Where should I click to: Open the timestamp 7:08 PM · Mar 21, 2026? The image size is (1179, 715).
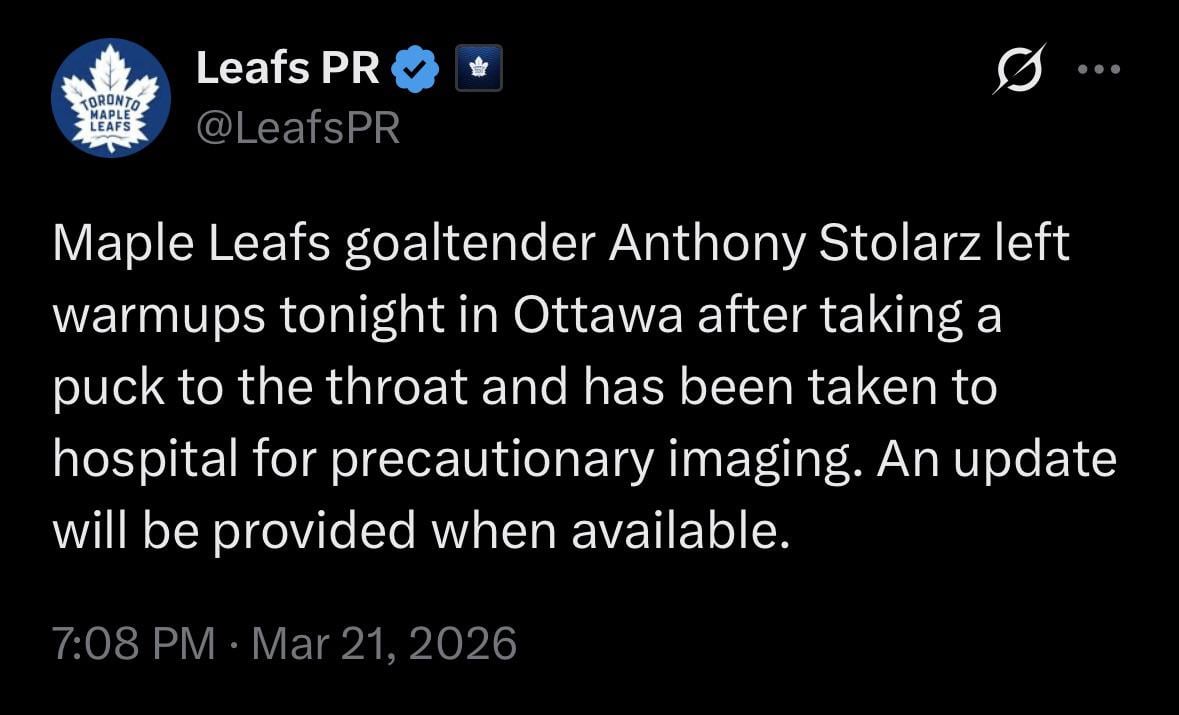[286, 644]
